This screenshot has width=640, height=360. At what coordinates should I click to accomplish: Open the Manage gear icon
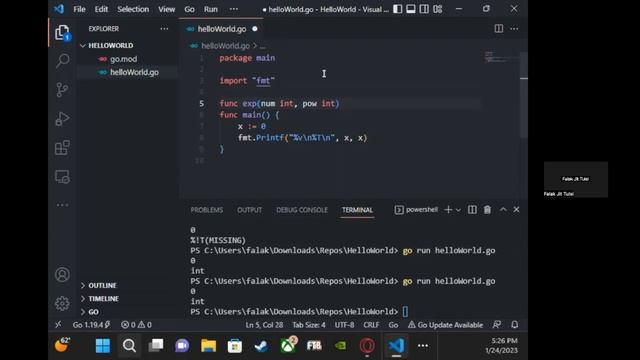click(62, 303)
